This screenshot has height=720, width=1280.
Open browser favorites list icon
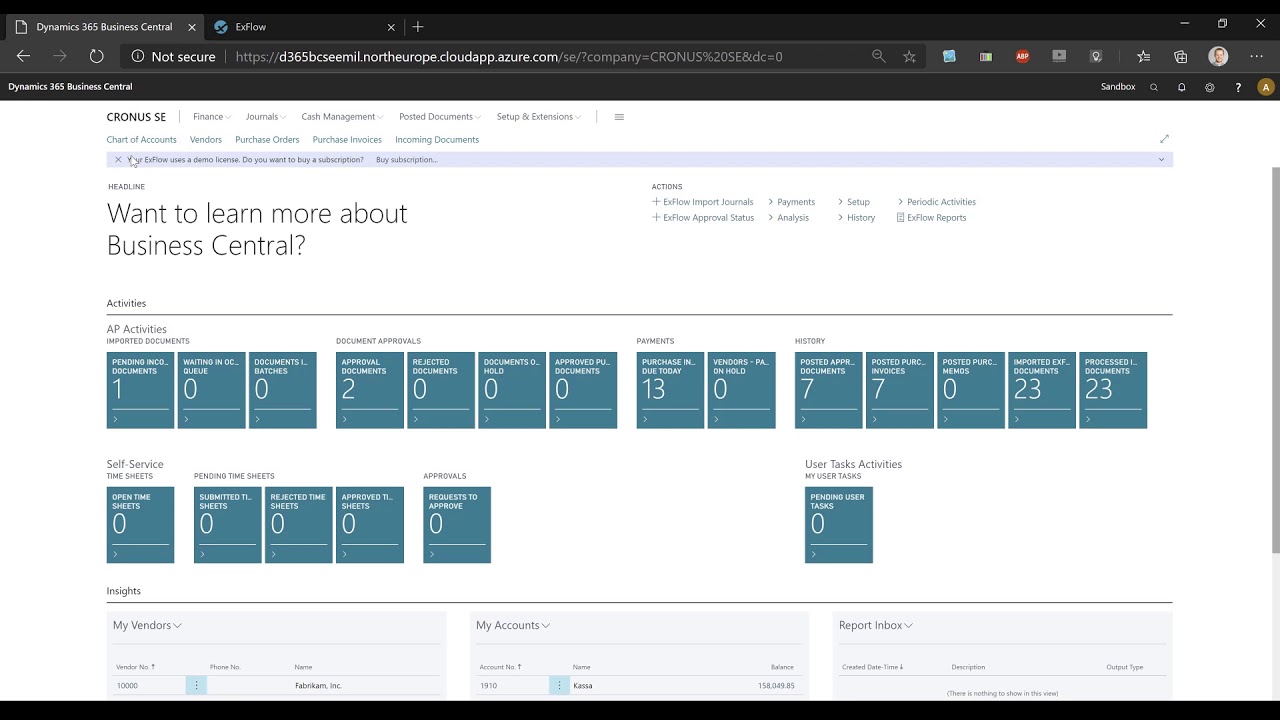pos(1144,57)
